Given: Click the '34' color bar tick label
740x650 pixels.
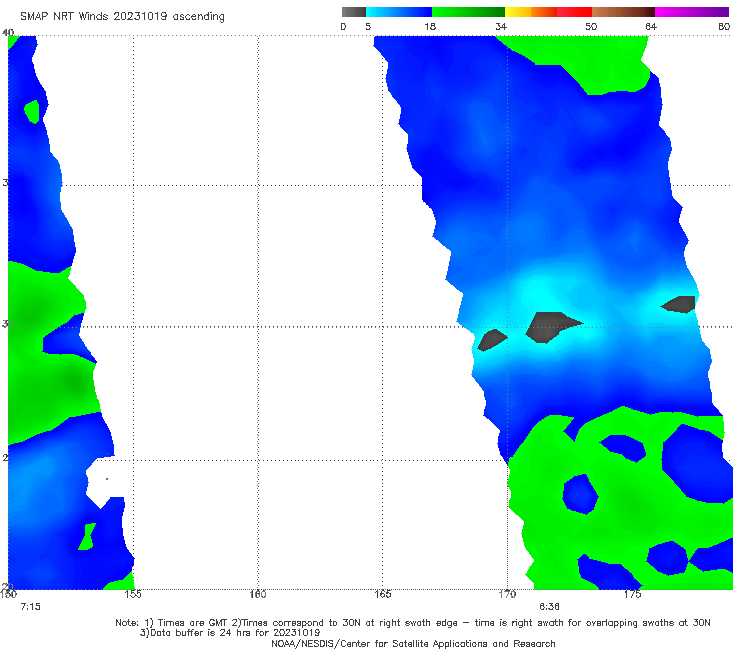Looking at the screenshot, I should pyautogui.click(x=501, y=27).
